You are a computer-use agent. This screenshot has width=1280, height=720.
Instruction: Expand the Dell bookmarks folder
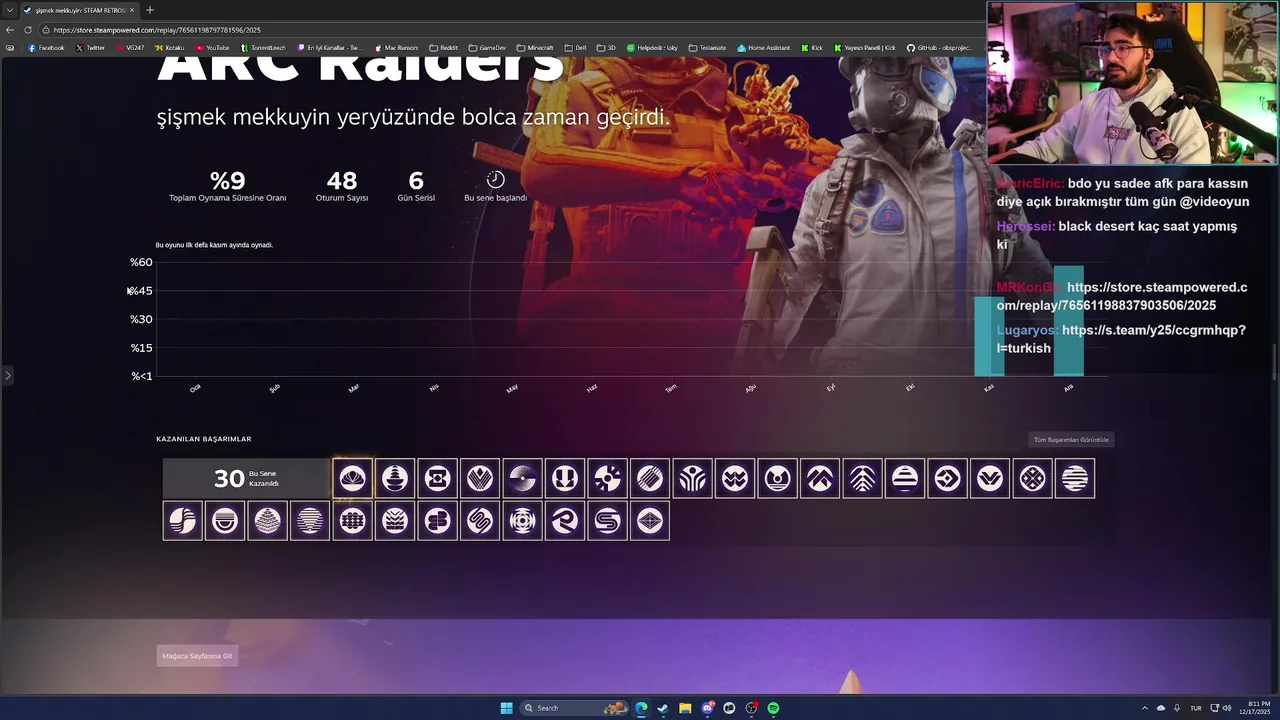(576, 48)
